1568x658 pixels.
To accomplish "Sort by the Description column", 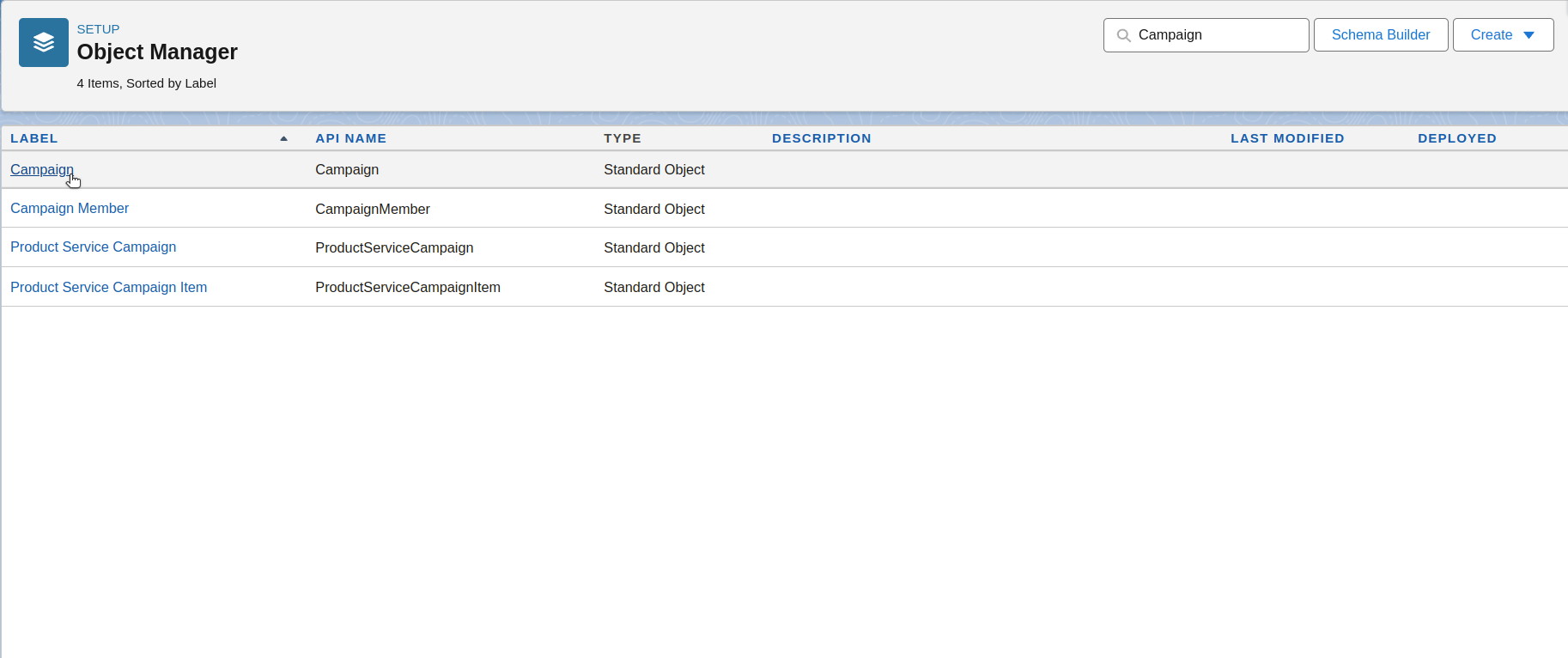I will coord(822,138).
